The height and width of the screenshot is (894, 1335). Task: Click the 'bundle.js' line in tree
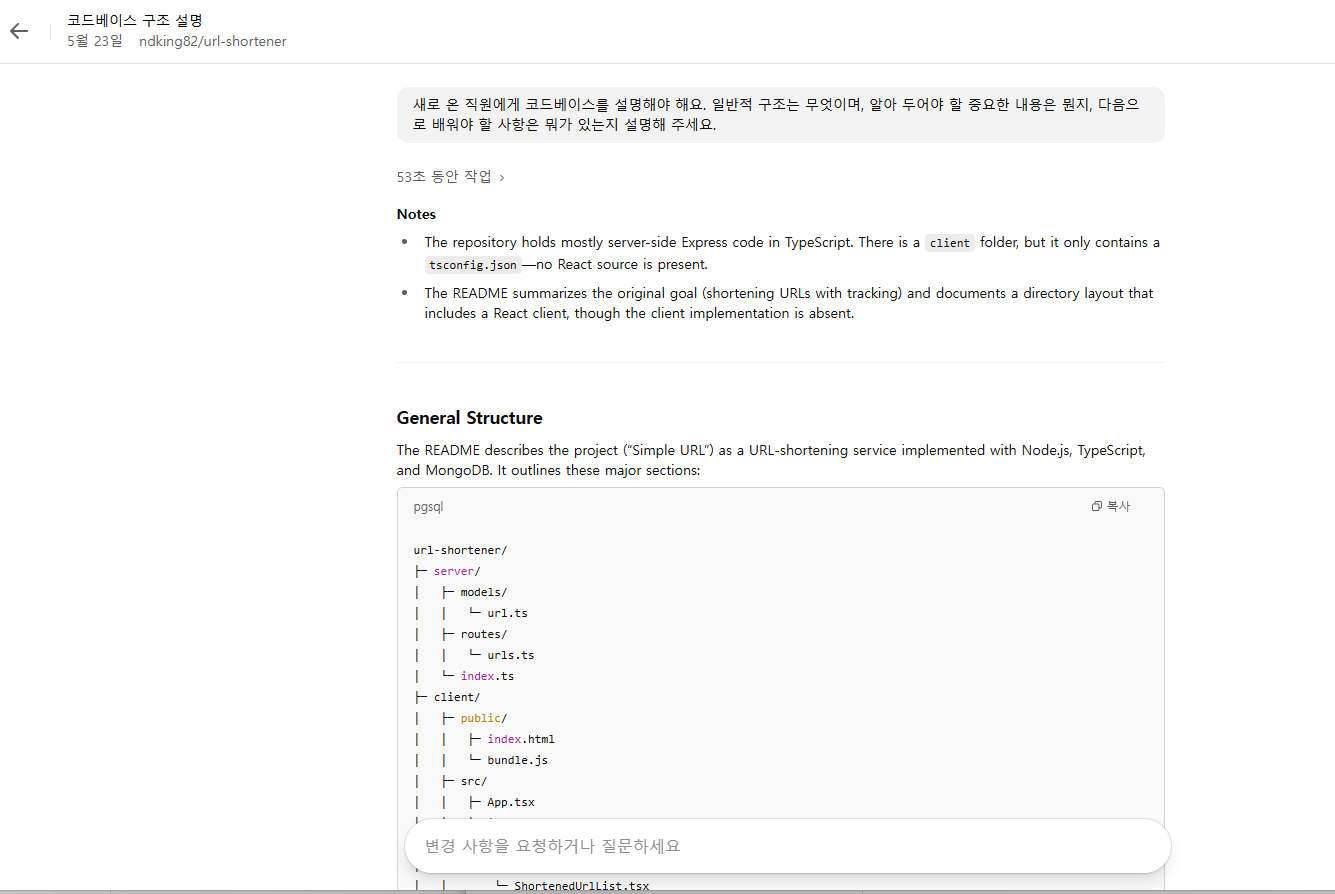(517, 760)
